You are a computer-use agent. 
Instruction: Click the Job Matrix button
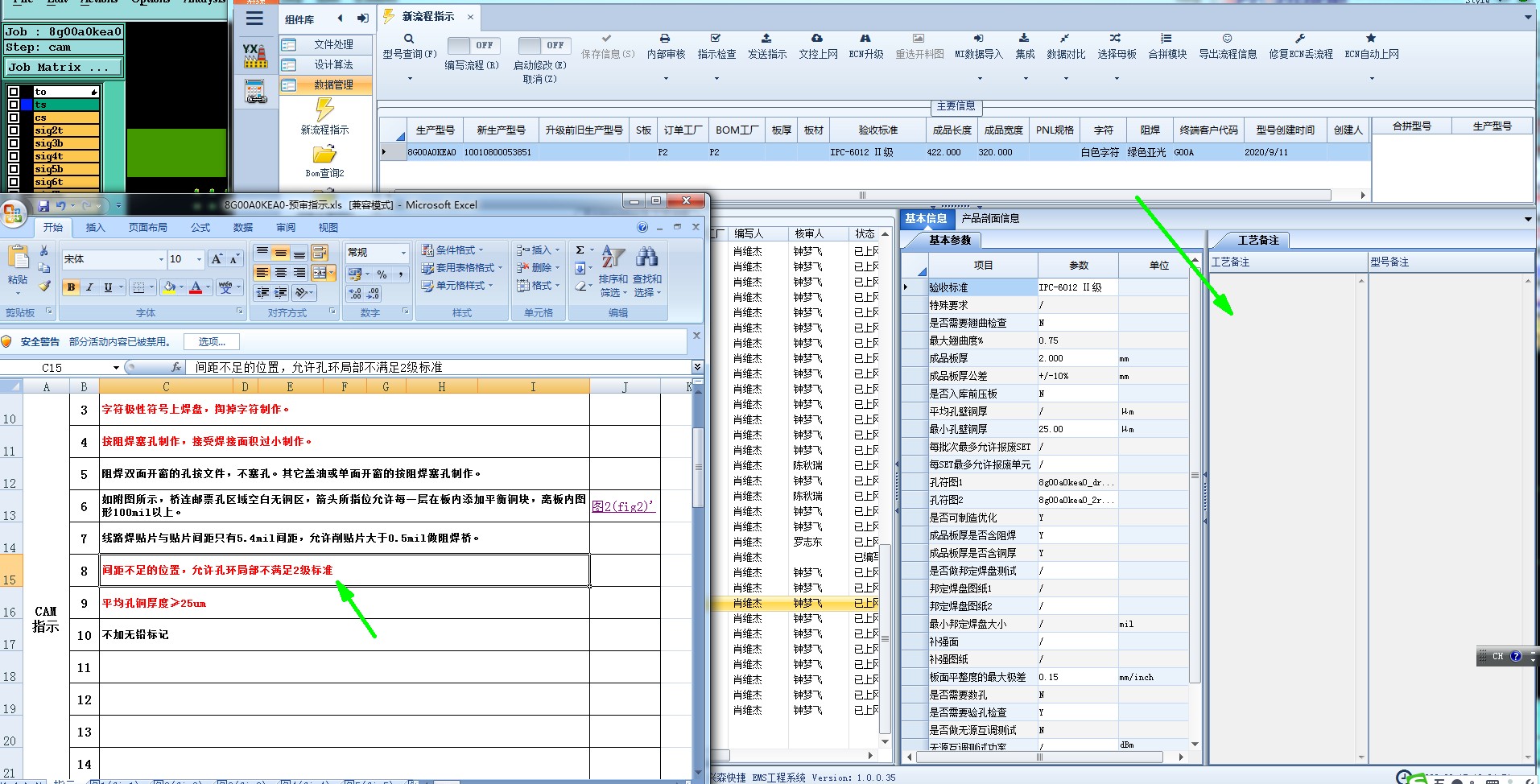(62, 68)
